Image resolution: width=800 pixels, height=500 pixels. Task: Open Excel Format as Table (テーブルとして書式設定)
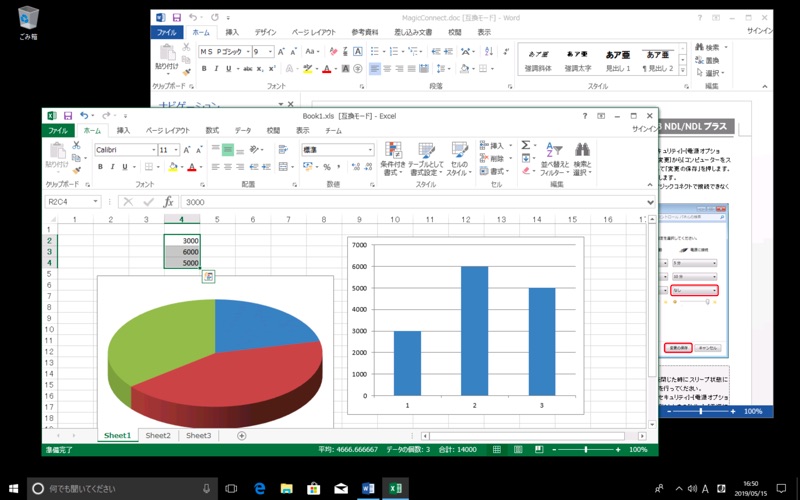coord(426,159)
